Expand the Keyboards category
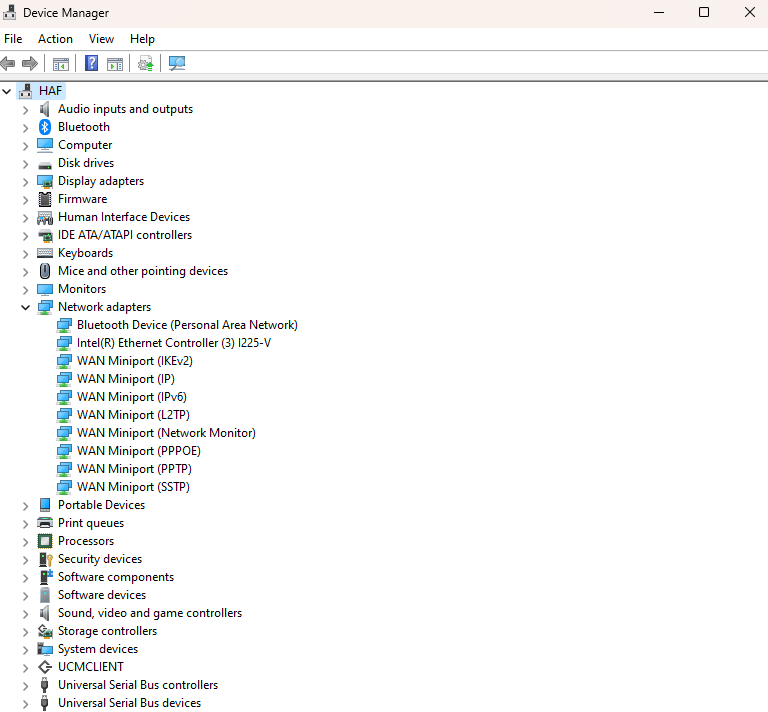The width and height of the screenshot is (768, 712). click(25, 254)
